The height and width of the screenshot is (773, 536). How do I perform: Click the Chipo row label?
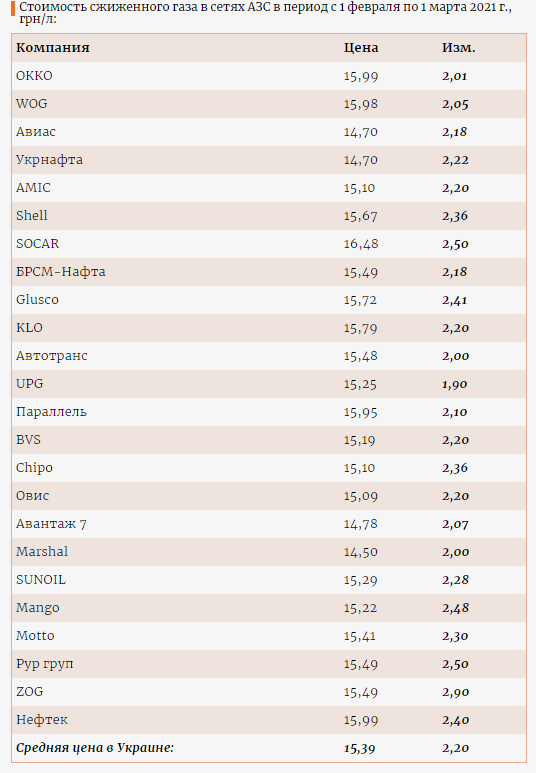34,468
